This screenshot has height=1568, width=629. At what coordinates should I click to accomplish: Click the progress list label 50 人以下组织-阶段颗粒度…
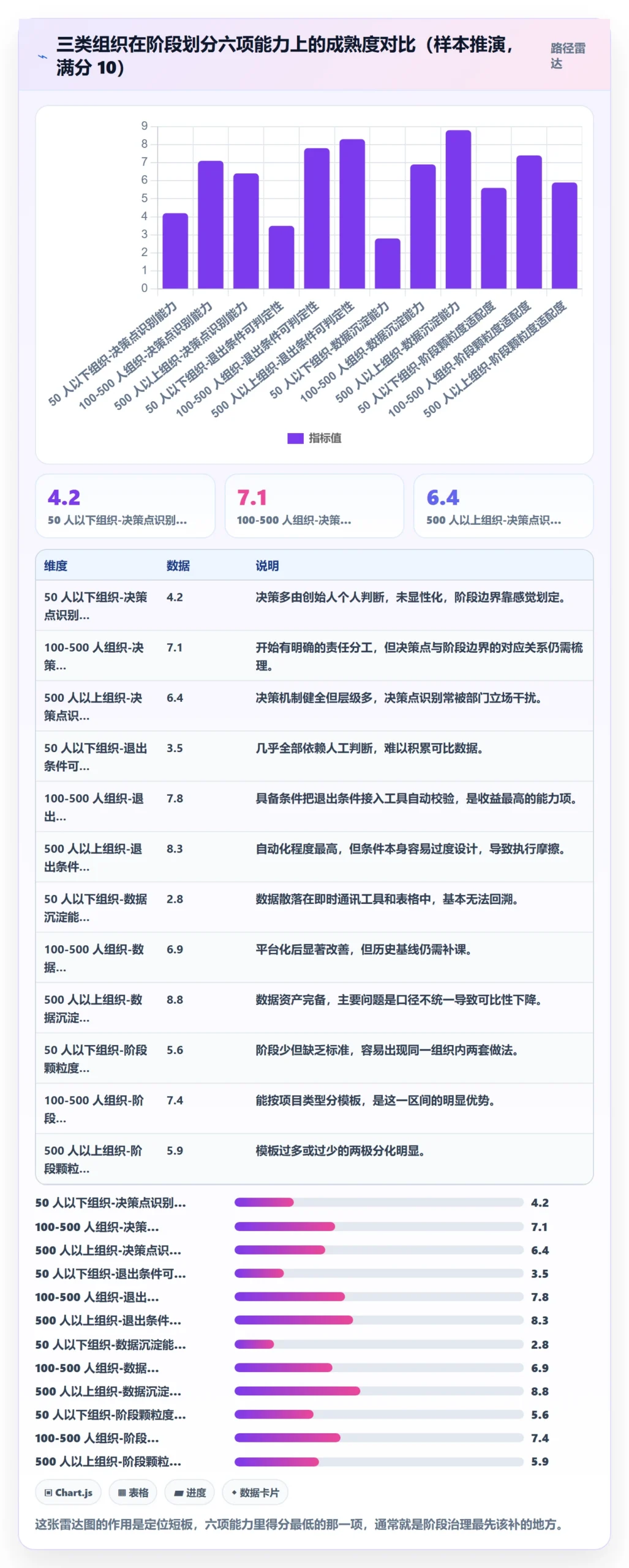111,1414
